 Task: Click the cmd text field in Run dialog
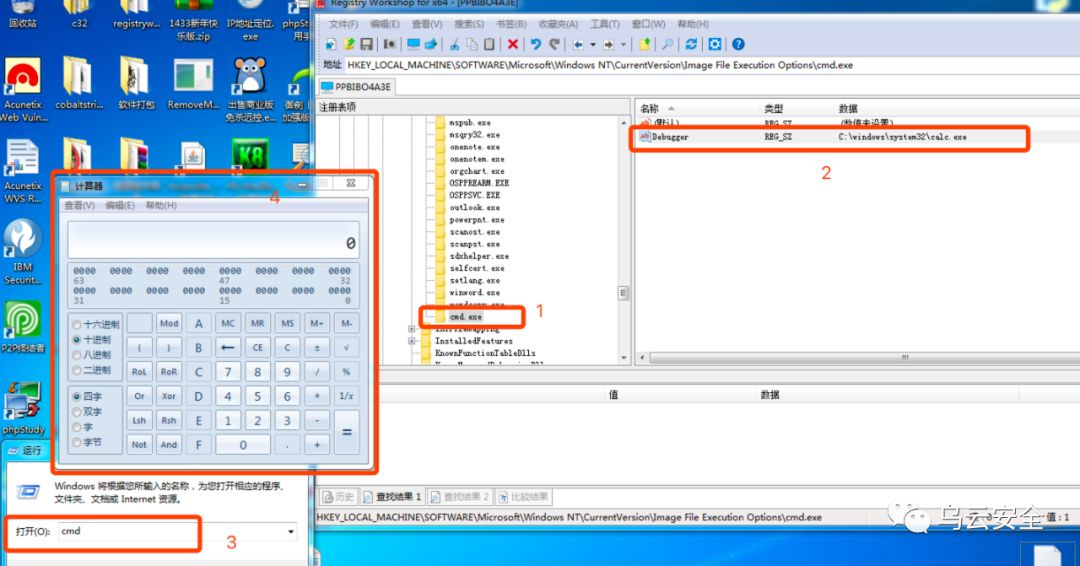click(172, 532)
